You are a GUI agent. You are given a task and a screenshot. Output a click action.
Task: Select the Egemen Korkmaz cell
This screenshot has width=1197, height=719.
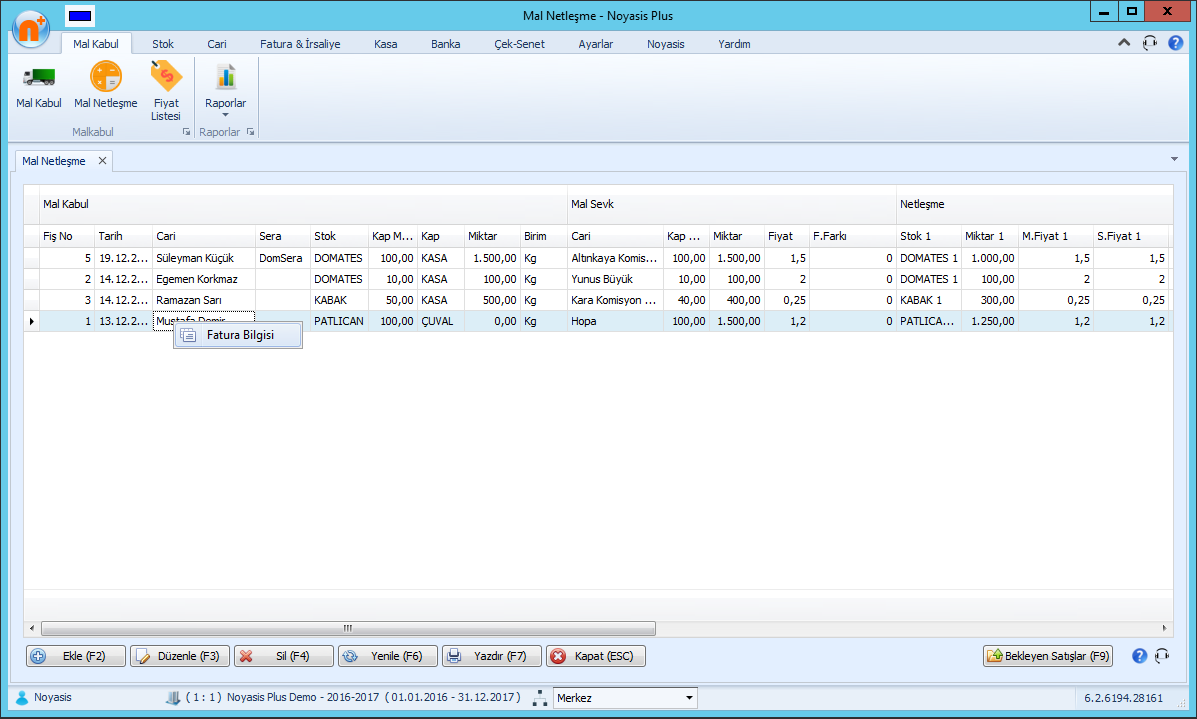coord(204,279)
